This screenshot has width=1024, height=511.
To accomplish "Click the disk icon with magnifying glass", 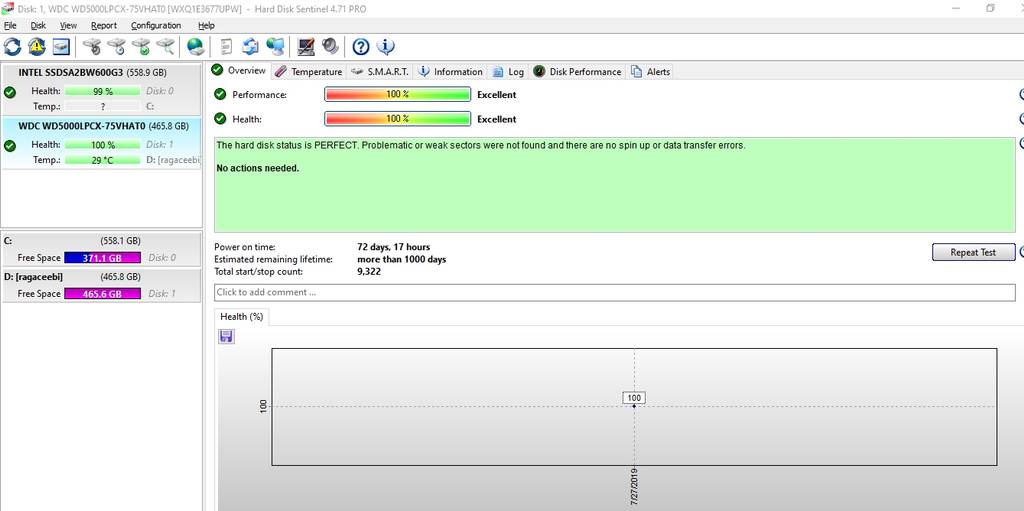I will point(165,46).
